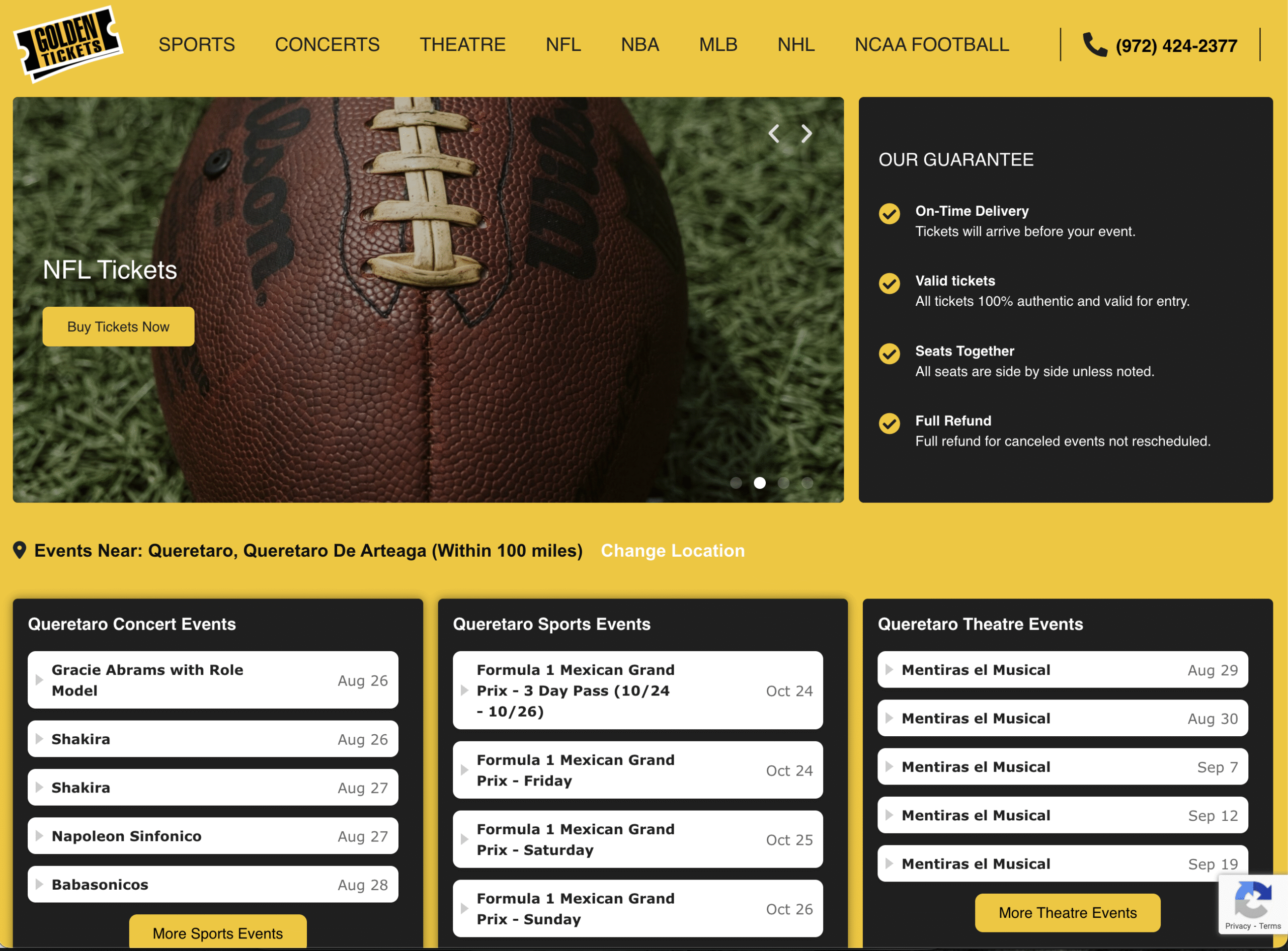Open the Golden Tickets logo homepage
This screenshot has width=1288, height=951.
(x=68, y=44)
